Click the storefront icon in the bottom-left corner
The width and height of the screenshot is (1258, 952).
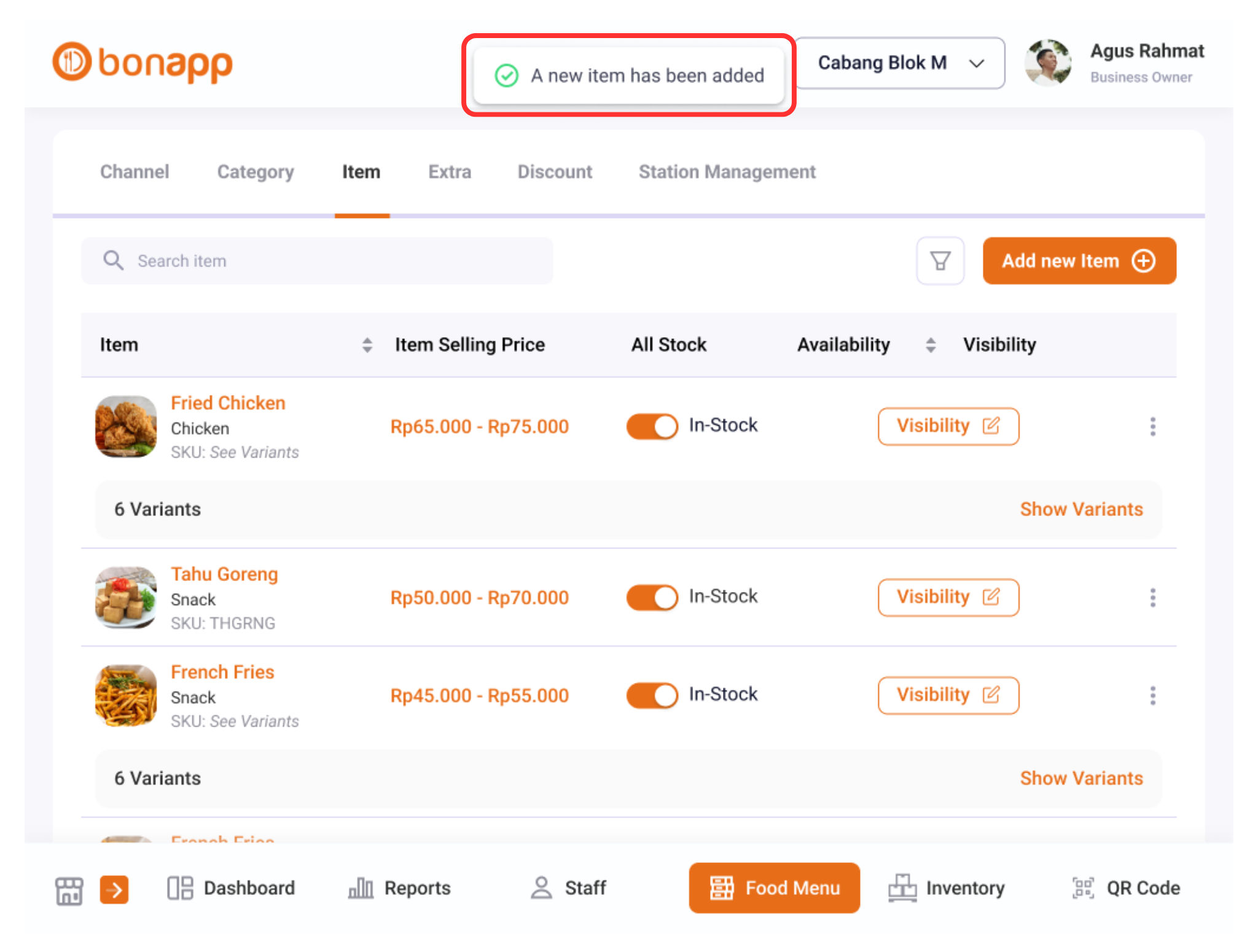(x=69, y=889)
